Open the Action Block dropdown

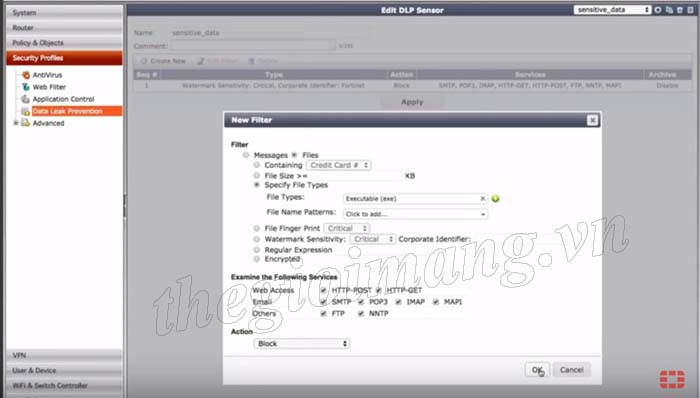(302, 344)
